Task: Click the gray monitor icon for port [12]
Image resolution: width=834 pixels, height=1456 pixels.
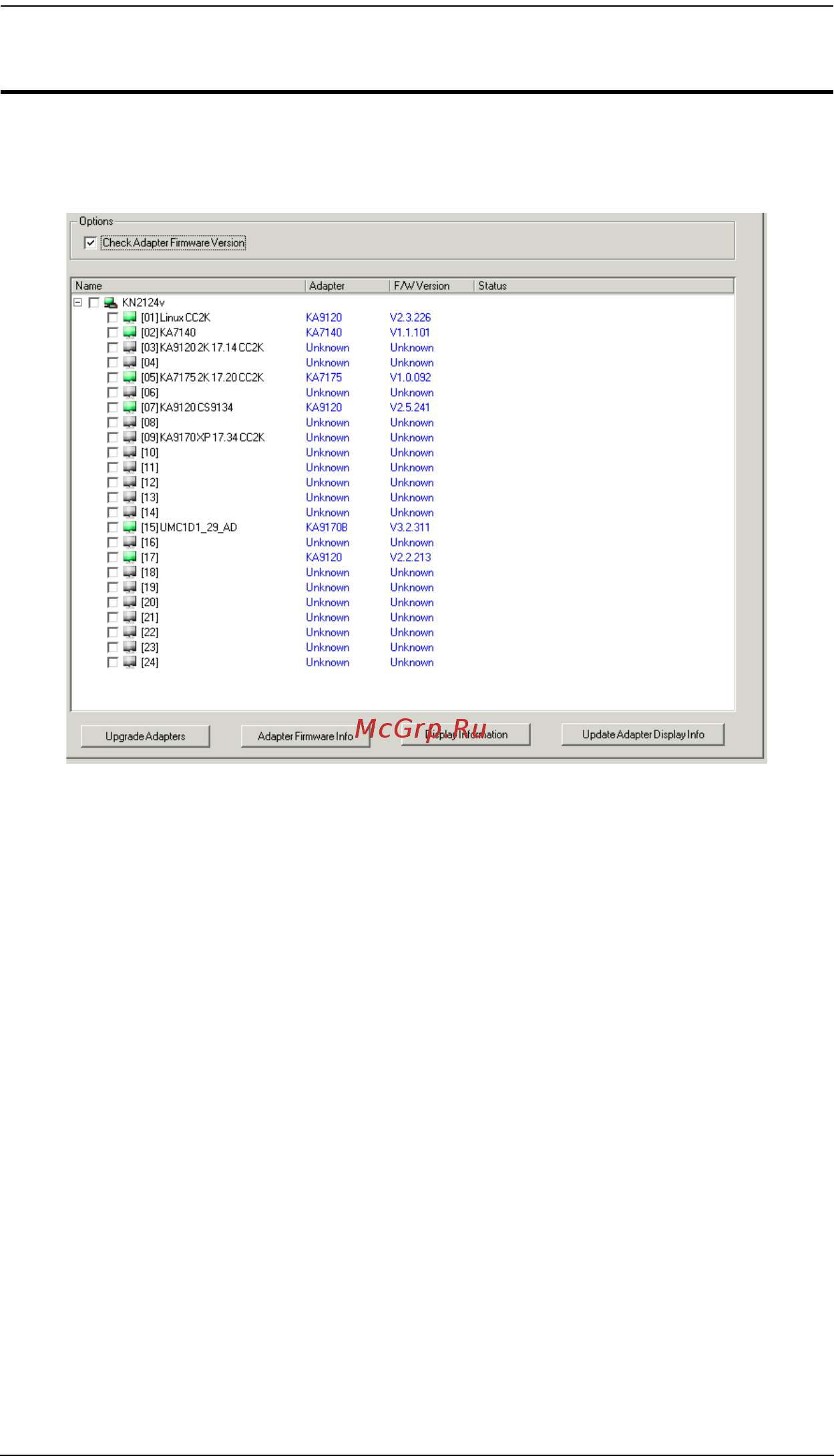Action: tap(130, 483)
